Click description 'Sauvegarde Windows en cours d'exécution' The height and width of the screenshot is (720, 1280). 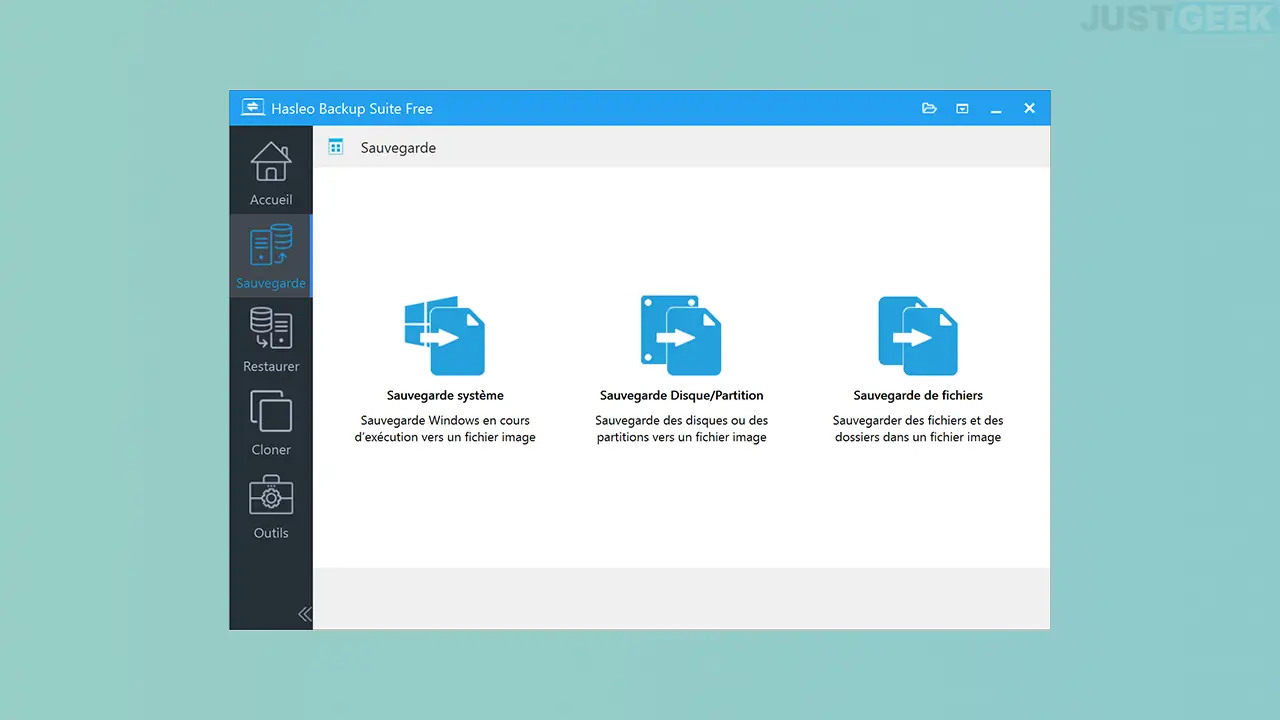[x=445, y=429]
